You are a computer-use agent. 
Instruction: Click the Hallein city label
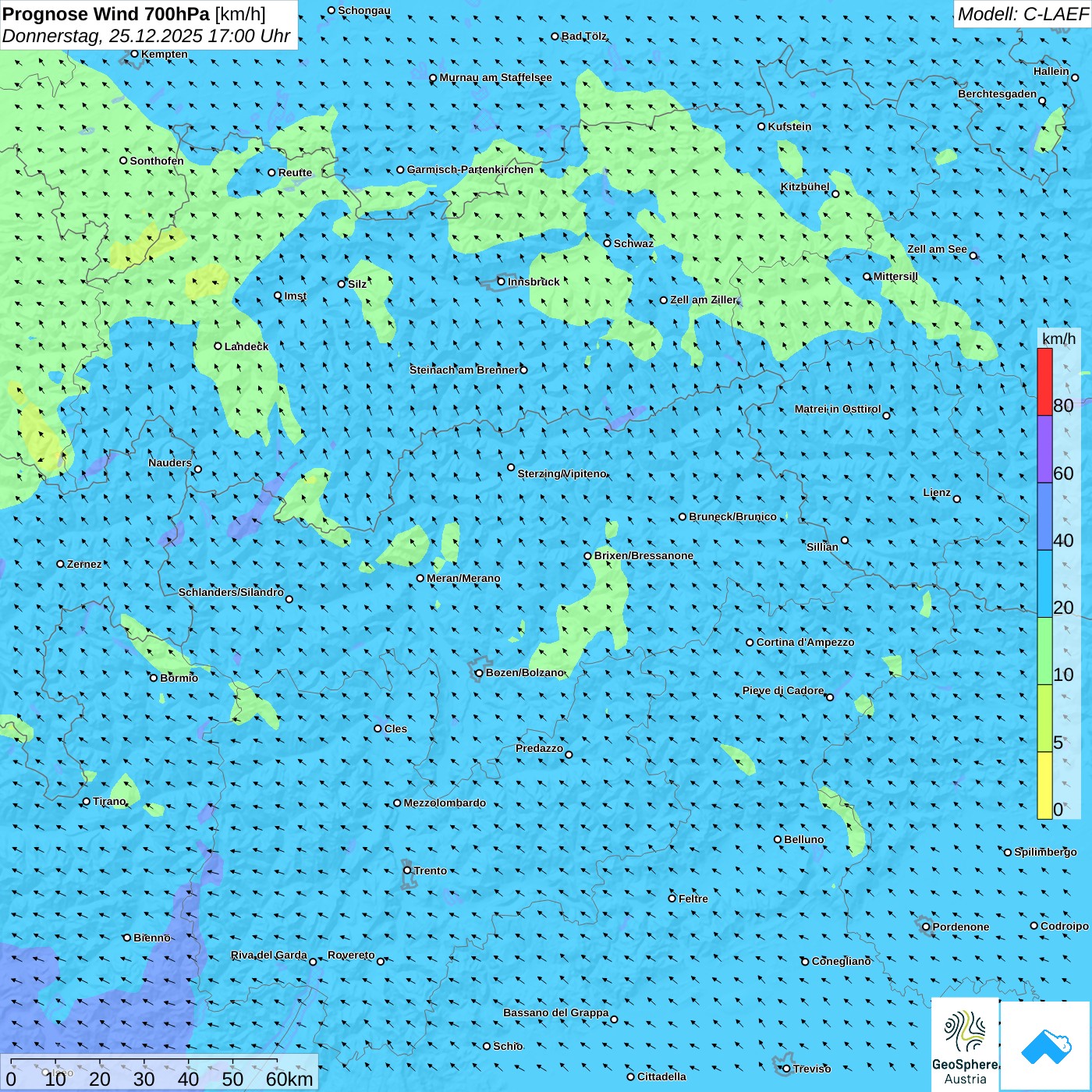click(x=1051, y=71)
